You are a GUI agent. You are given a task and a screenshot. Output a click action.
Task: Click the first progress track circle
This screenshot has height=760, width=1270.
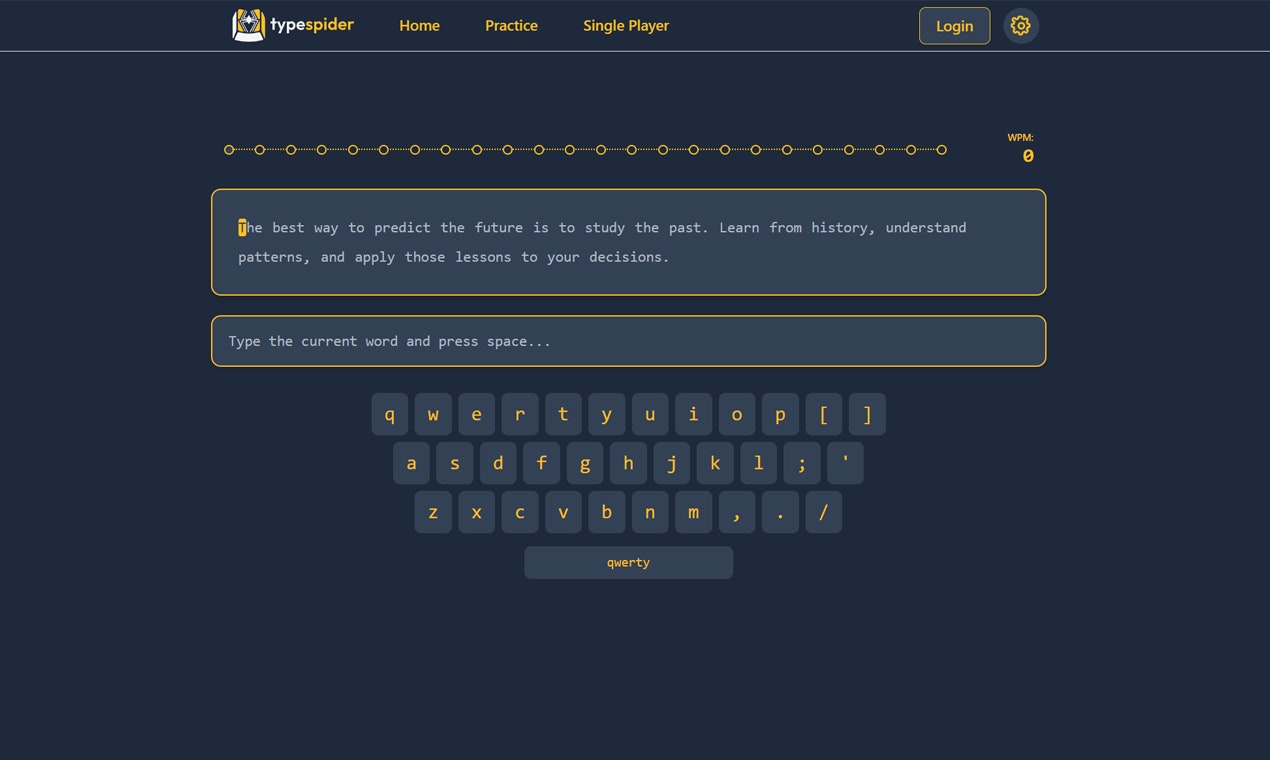pos(228,149)
